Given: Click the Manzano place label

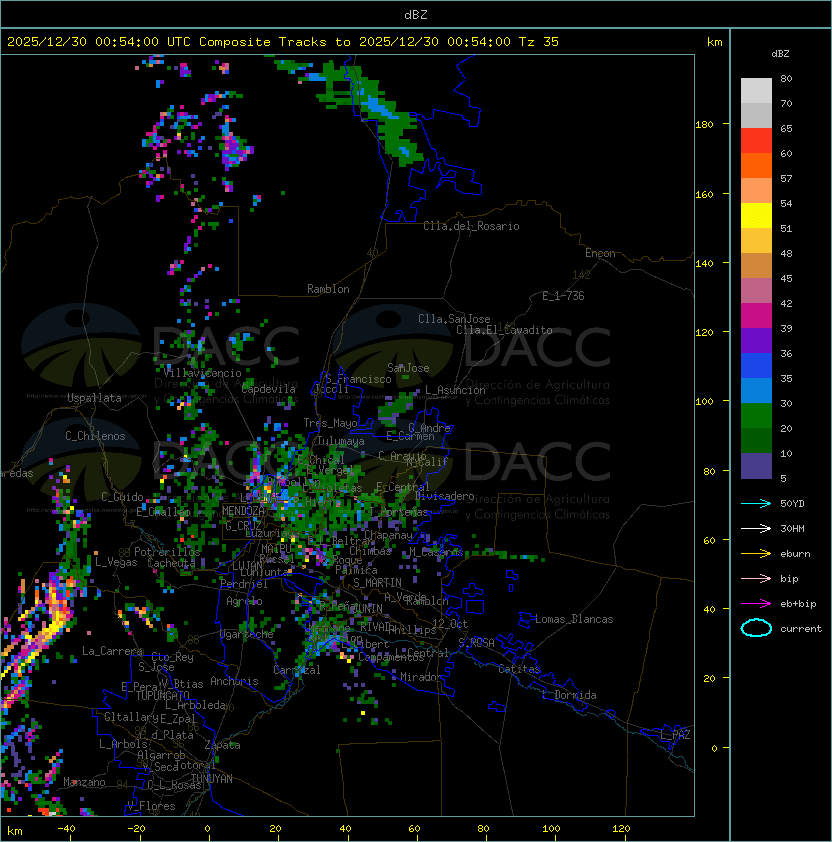Looking at the screenshot, I should pyautogui.click(x=84, y=782).
